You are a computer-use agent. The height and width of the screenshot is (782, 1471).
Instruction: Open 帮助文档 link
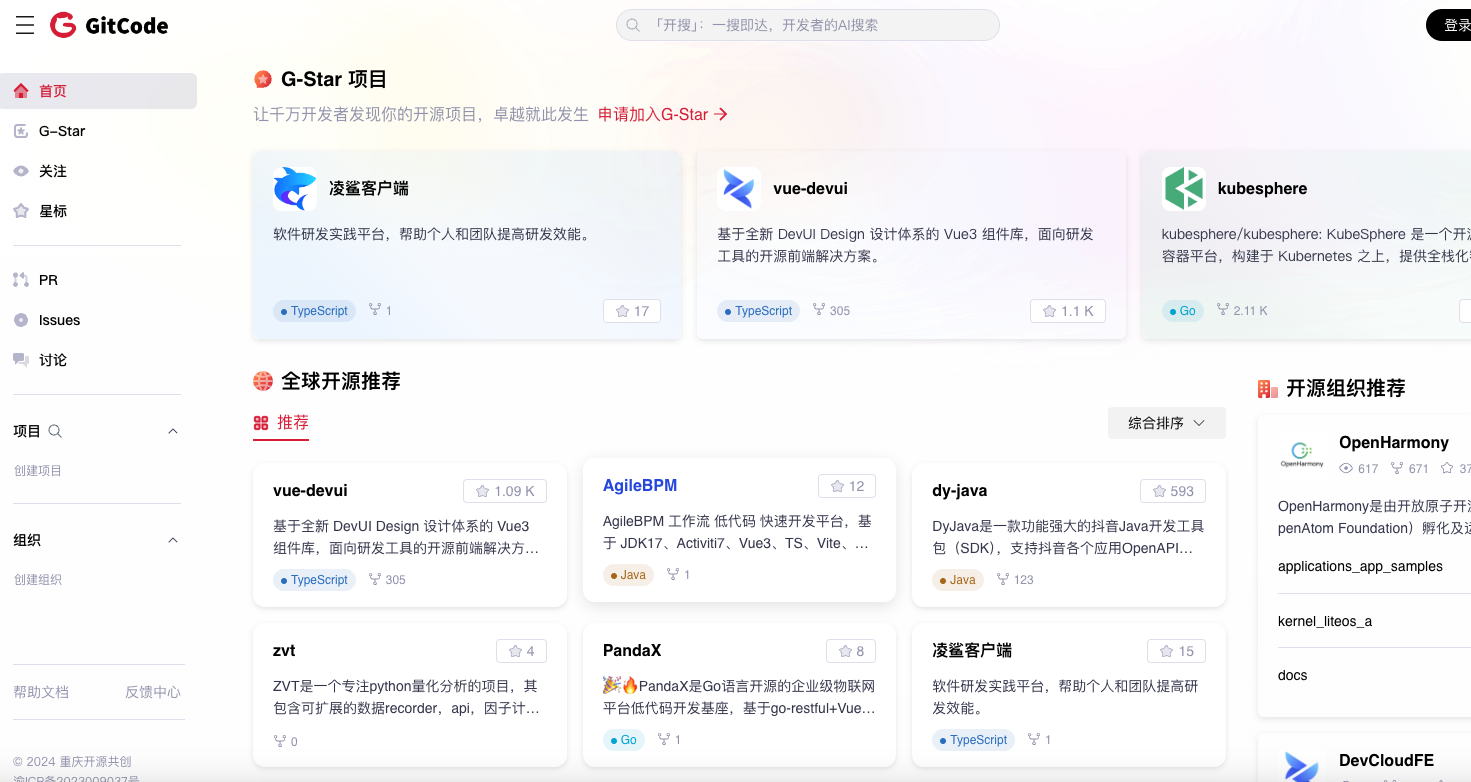[x=41, y=692]
